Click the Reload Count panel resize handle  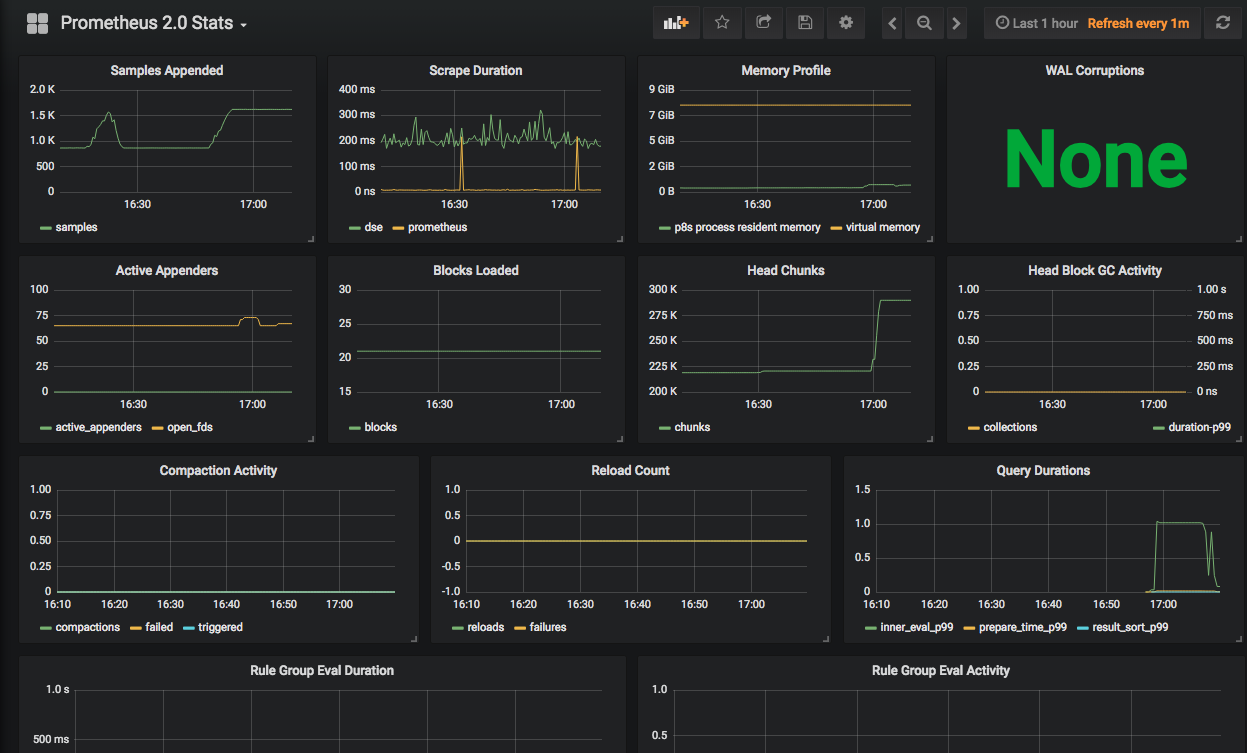825,638
